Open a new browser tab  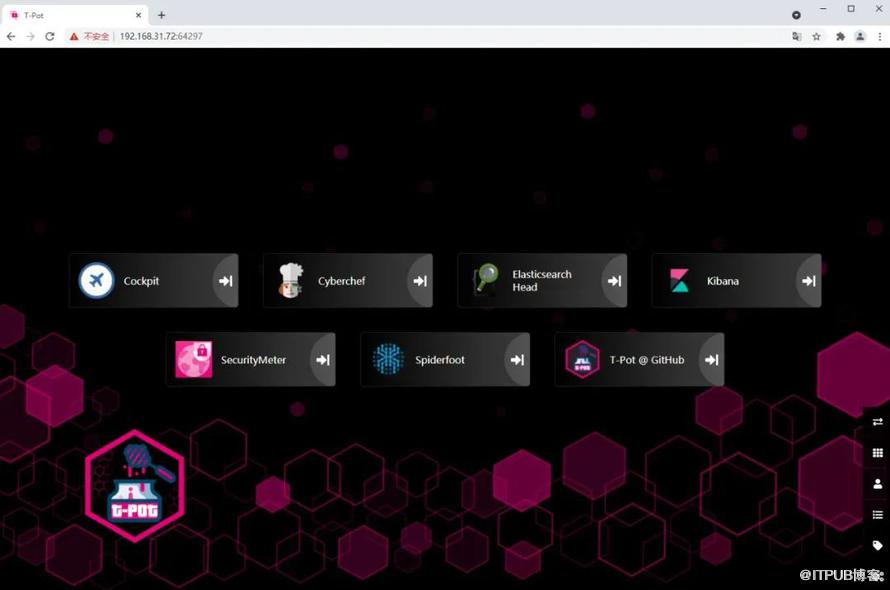[162, 15]
